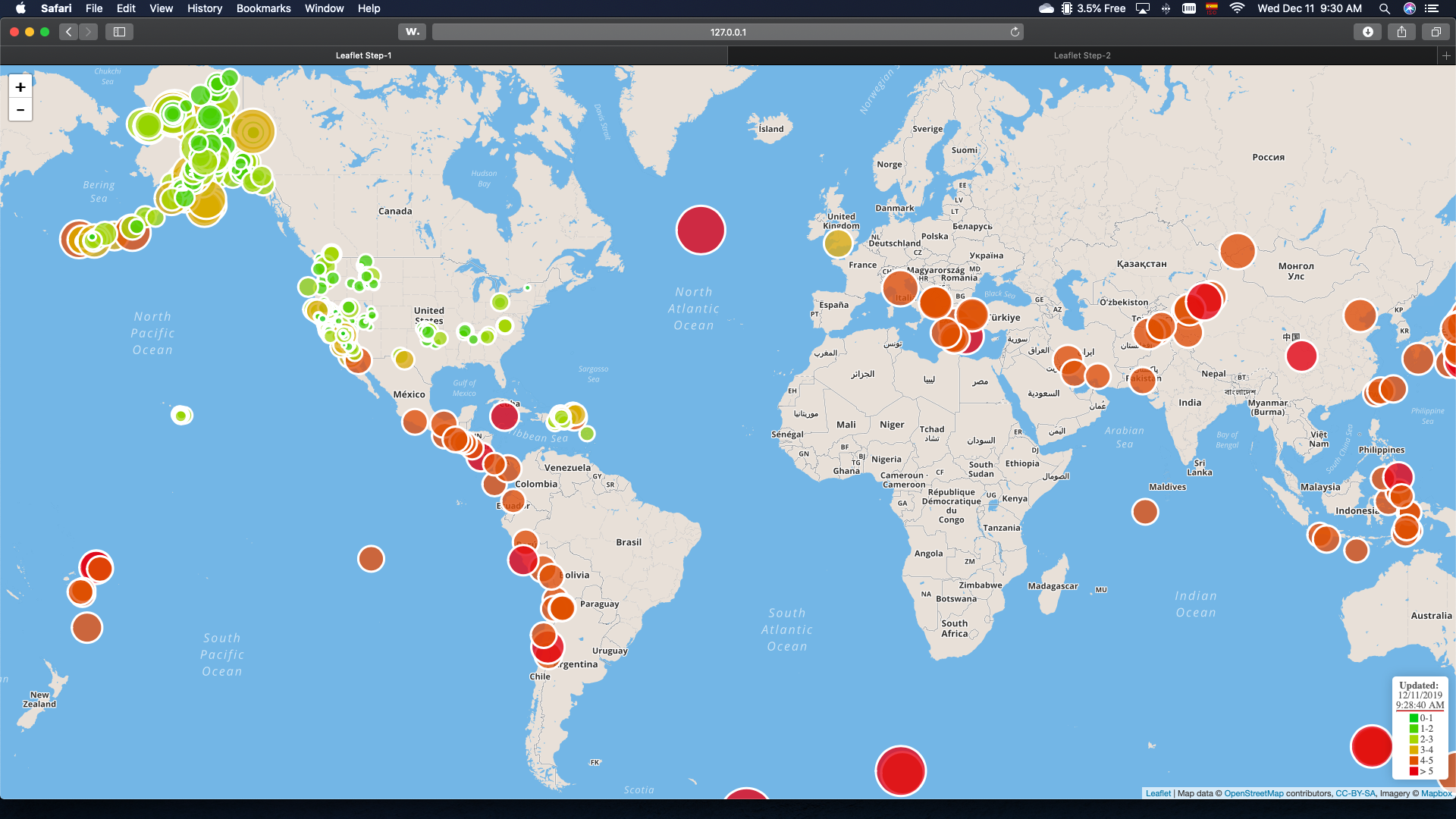Open the OpenStreetMap link
This screenshot has height=819, width=1456.
tap(1254, 793)
